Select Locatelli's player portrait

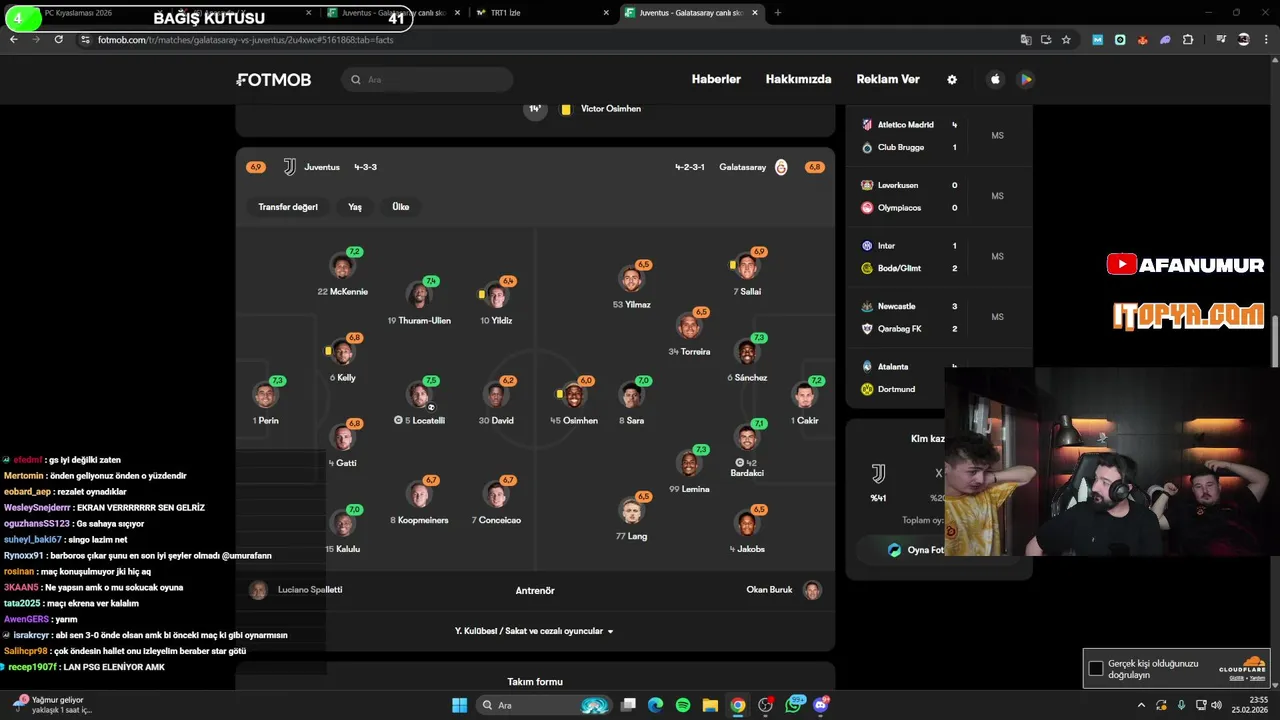point(420,395)
